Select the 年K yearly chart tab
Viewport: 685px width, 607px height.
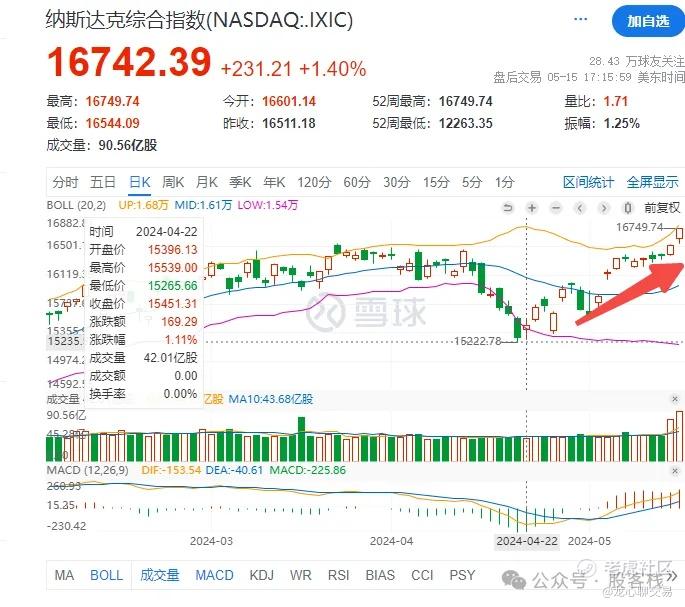pos(274,182)
